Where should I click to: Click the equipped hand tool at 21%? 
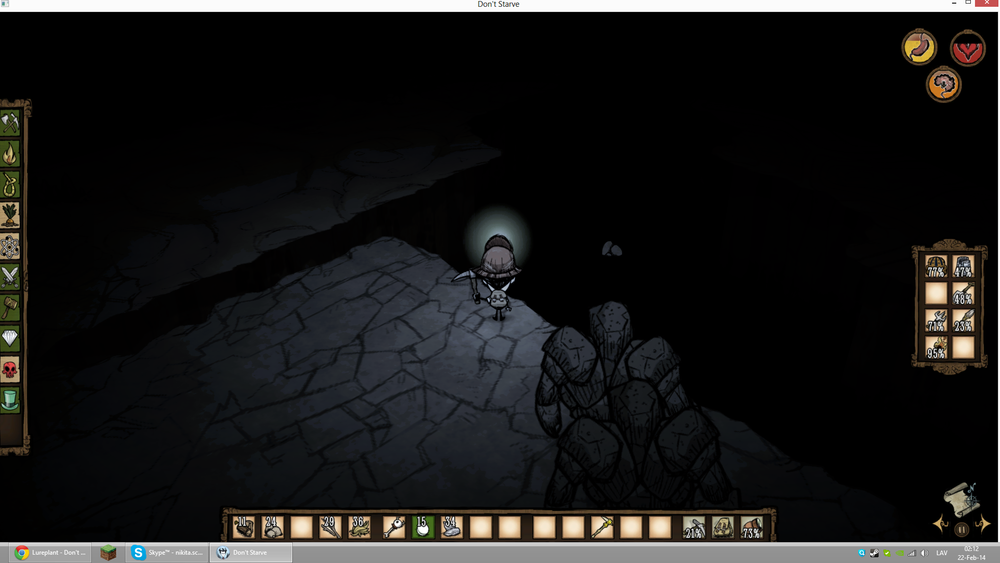tap(694, 528)
